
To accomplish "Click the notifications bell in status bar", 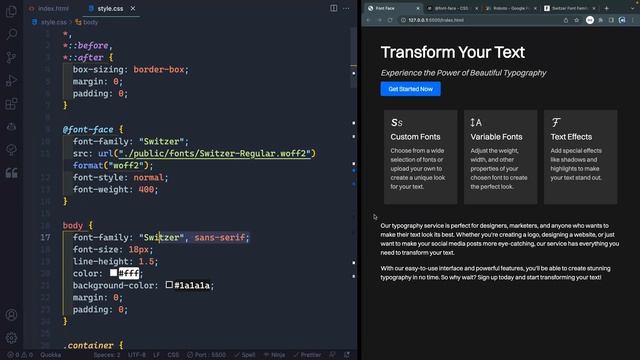I will coord(347,355).
